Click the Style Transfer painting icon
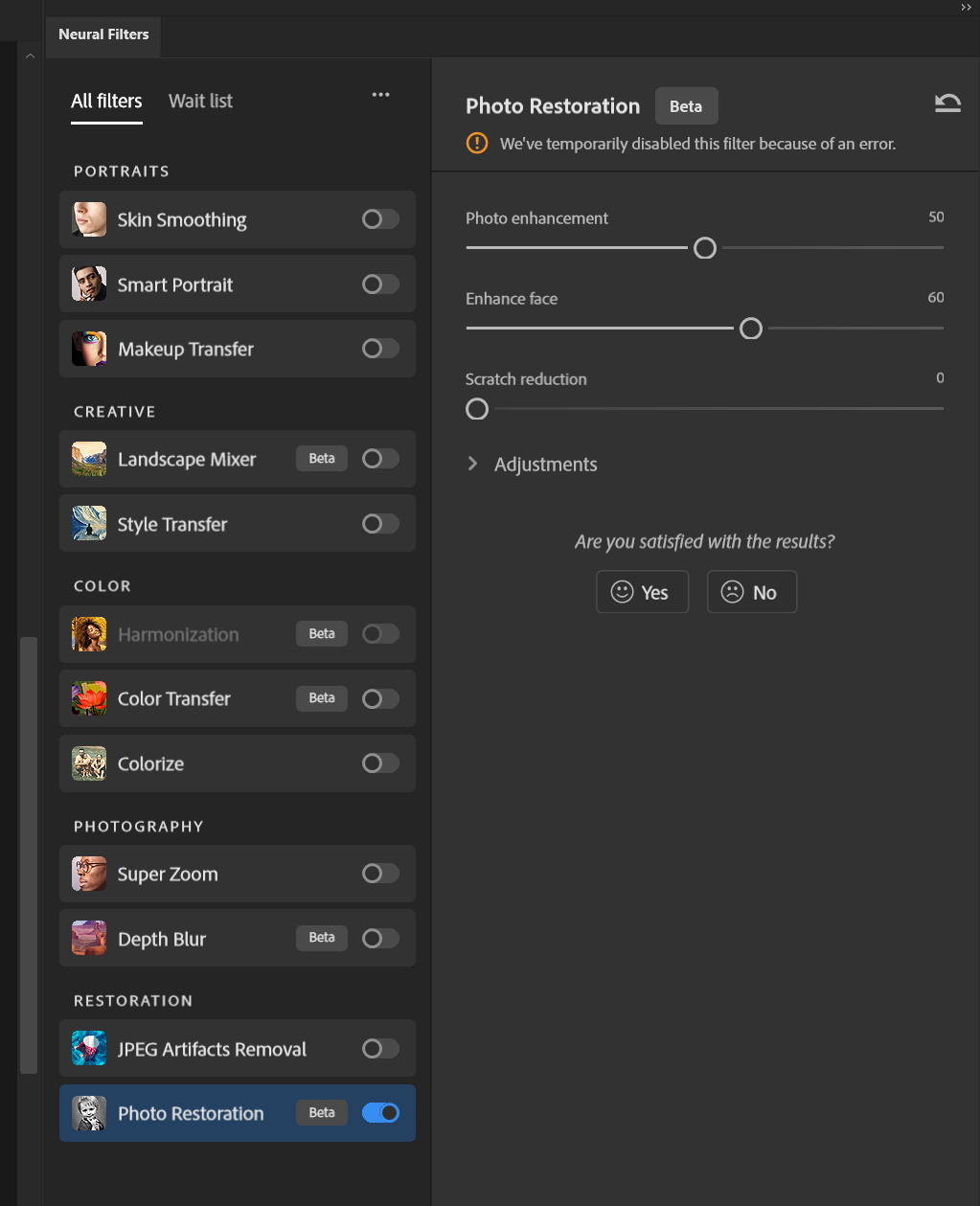Screen dimensions: 980x1206 (x=89, y=524)
